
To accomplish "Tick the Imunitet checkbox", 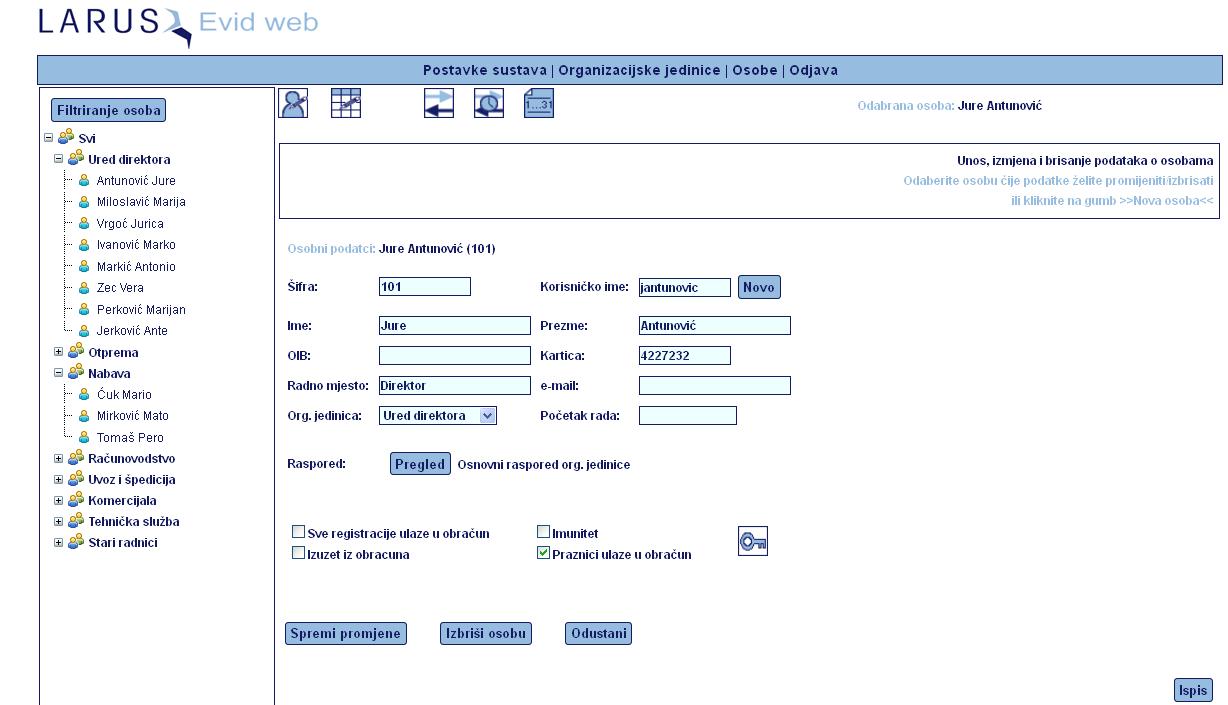I will pos(544,532).
